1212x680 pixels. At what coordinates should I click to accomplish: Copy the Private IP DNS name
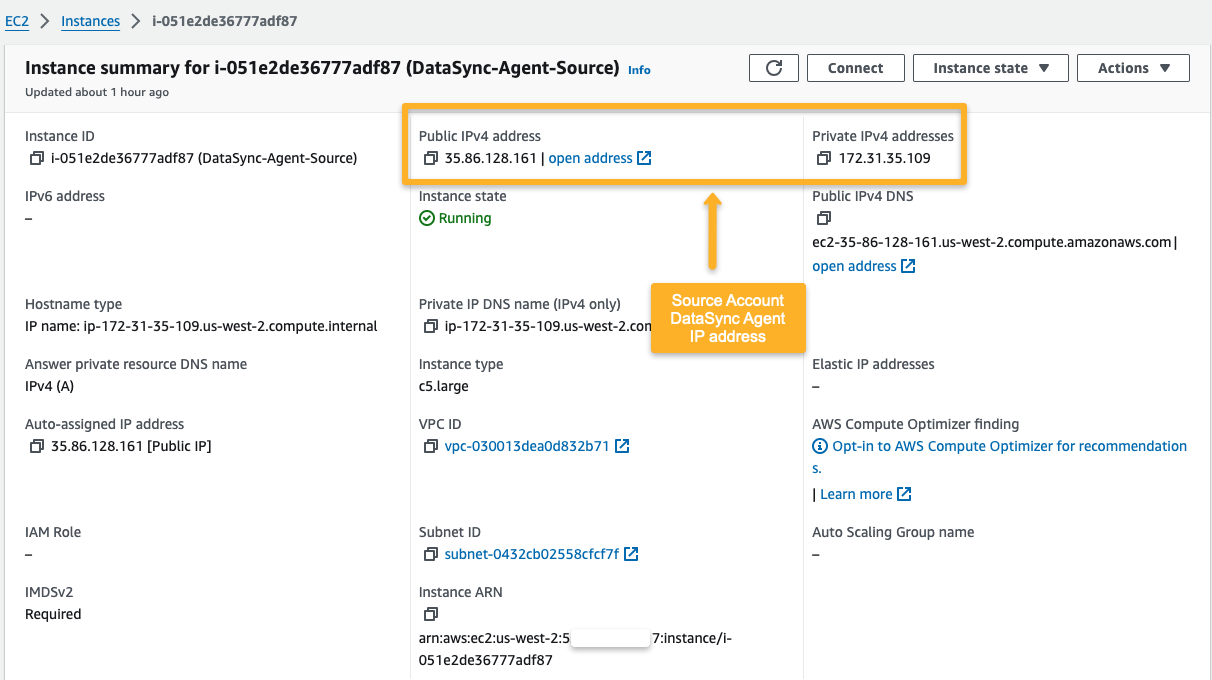pos(431,326)
